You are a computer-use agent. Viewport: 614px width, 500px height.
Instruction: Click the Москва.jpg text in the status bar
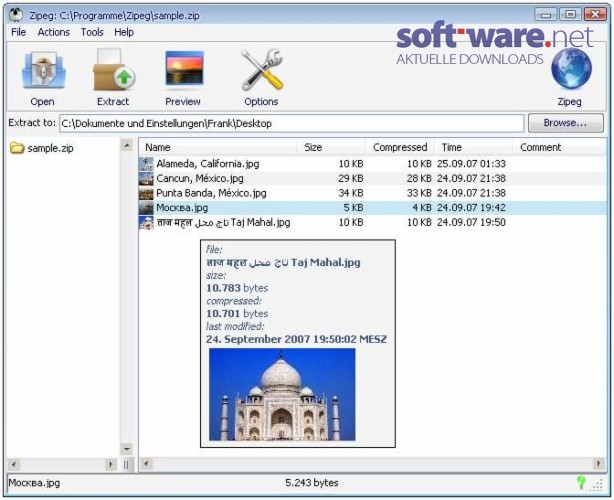tap(34, 483)
